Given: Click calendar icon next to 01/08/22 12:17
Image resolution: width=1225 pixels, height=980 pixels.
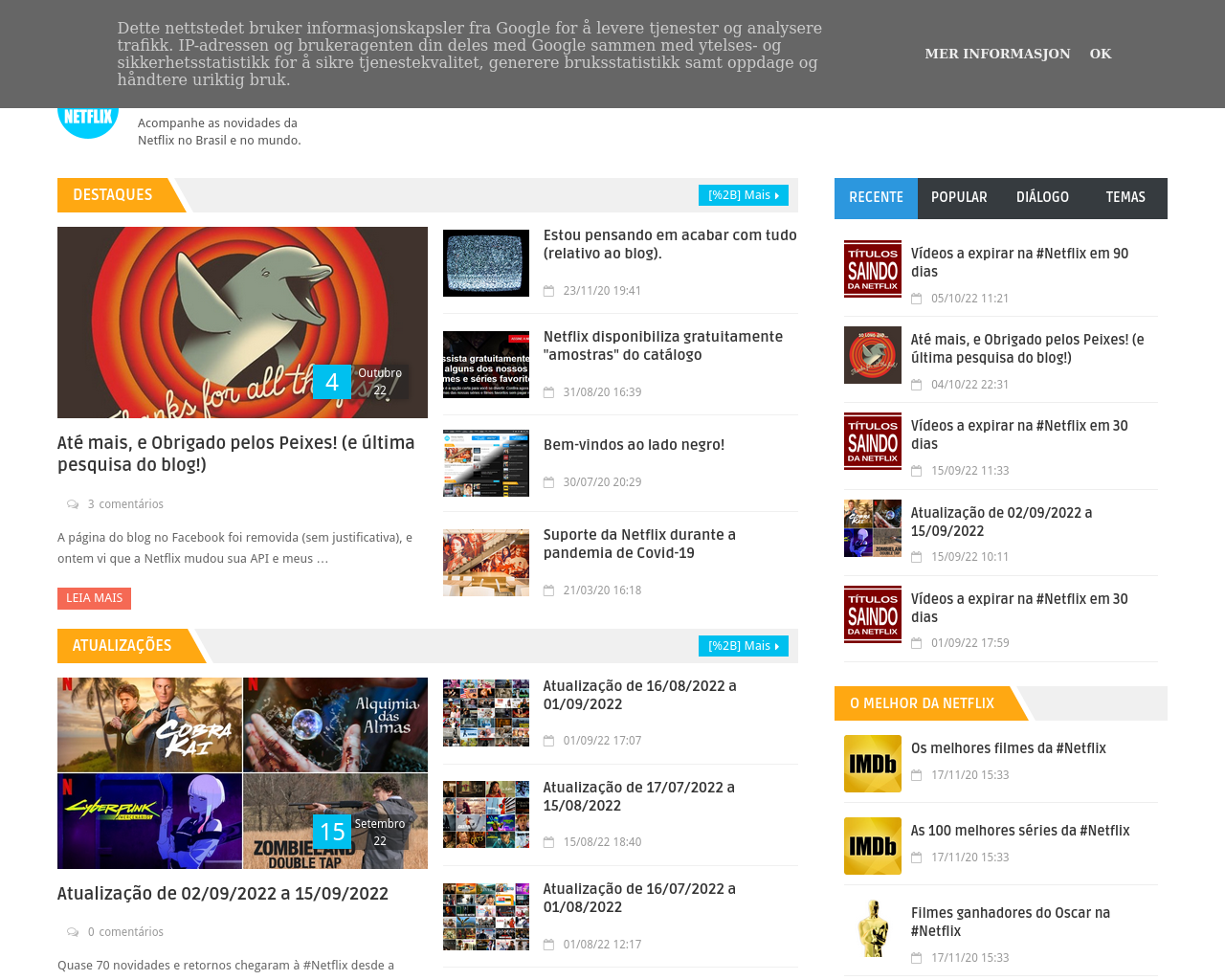Looking at the screenshot, I should pos(549,945).
